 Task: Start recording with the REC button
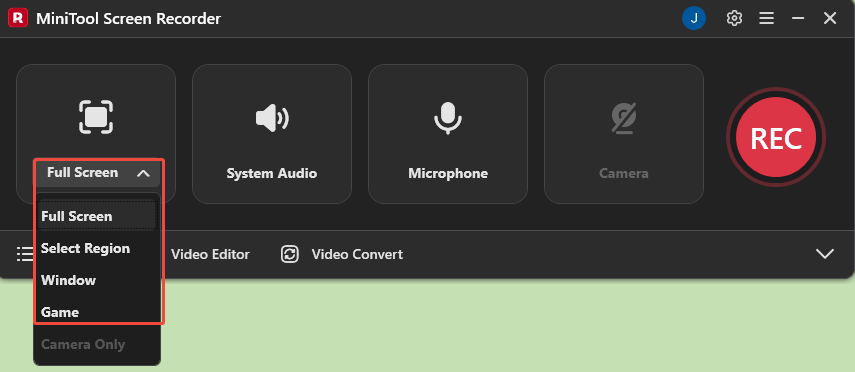[x=775, y=138]
